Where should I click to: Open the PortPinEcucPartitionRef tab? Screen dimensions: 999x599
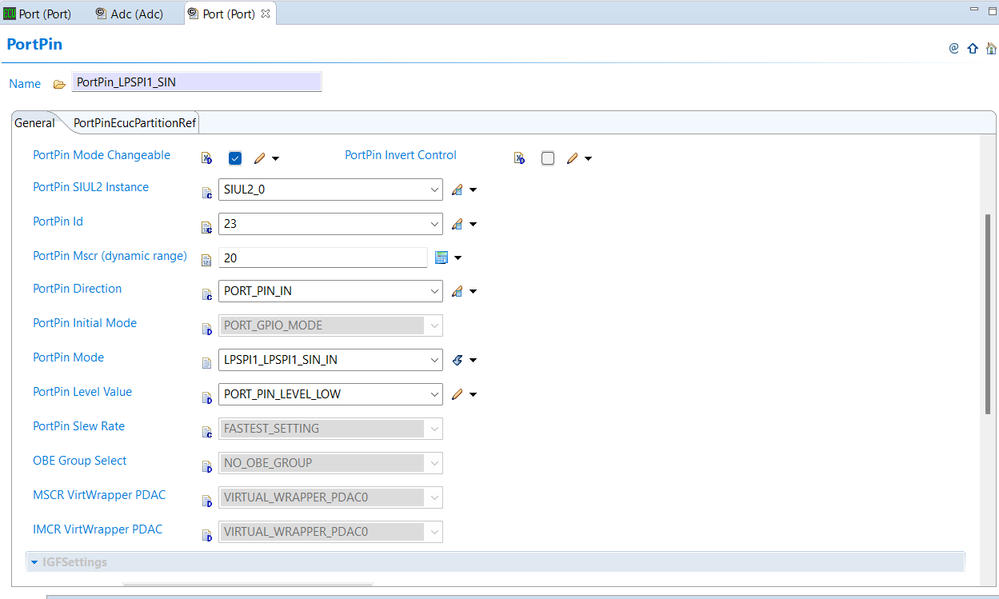tap(134, 123)
